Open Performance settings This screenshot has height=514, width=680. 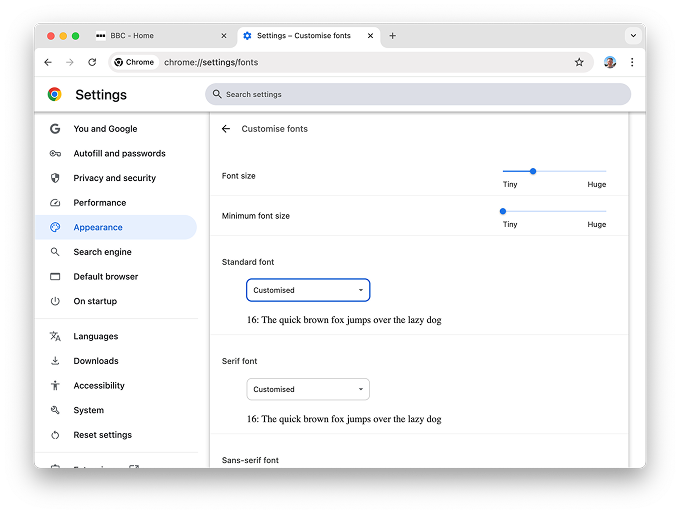(116, 203)
